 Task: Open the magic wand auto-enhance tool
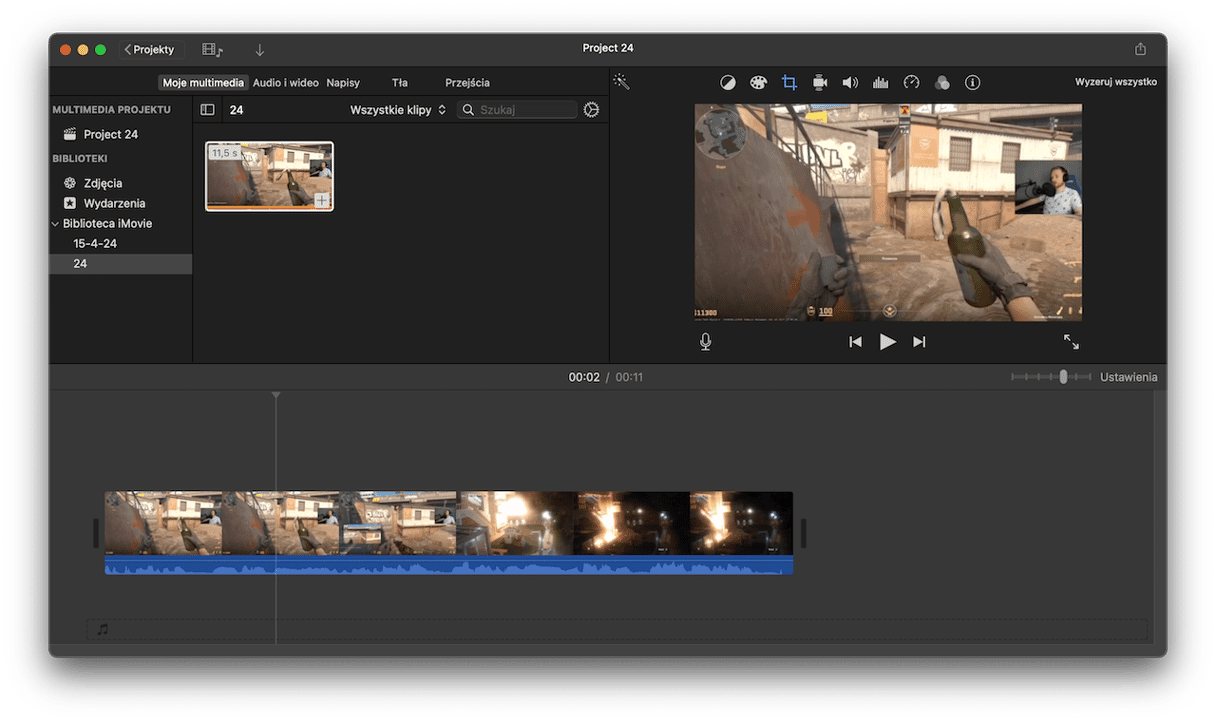tap(622, 82)
